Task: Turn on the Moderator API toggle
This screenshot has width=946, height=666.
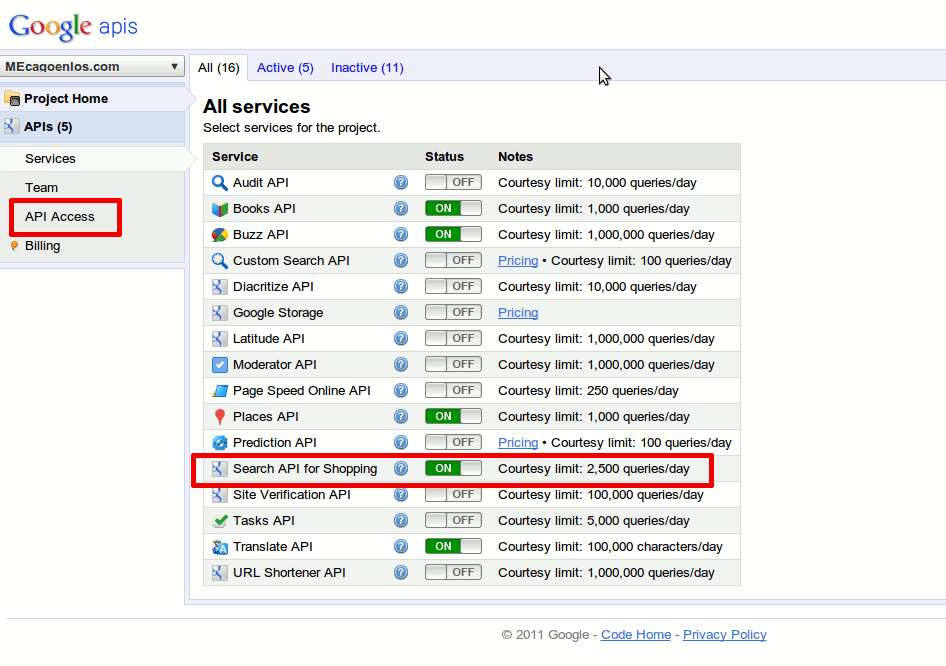Action: [453, 364]
